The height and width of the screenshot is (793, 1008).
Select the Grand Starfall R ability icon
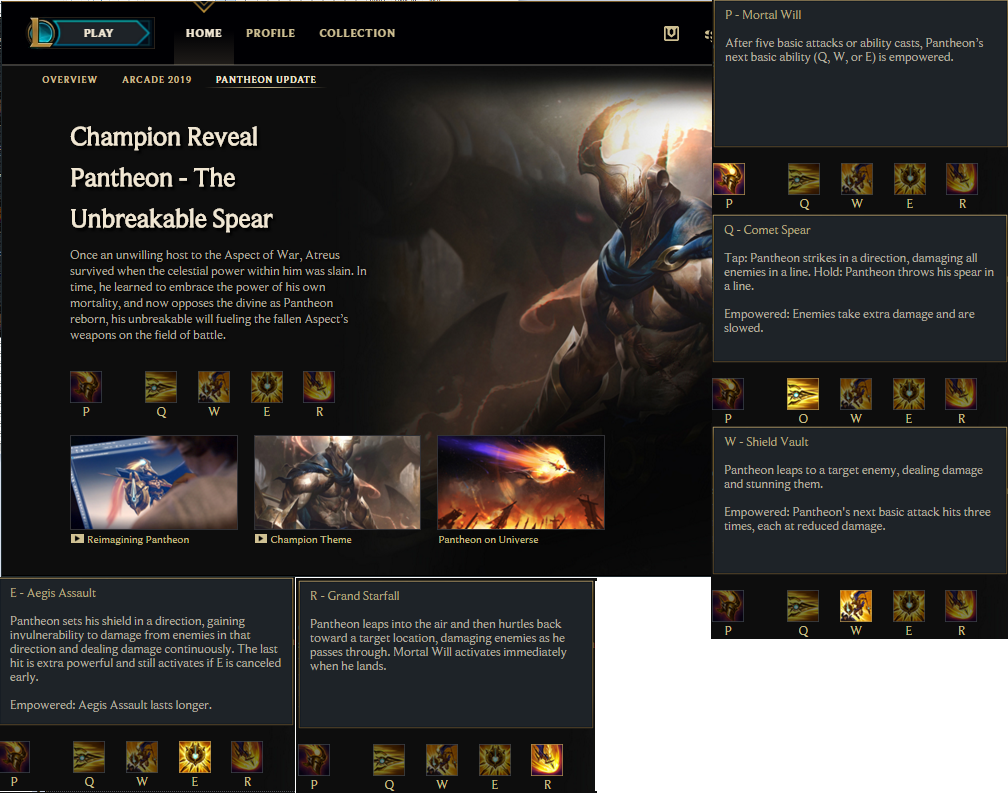coord(319,387)
